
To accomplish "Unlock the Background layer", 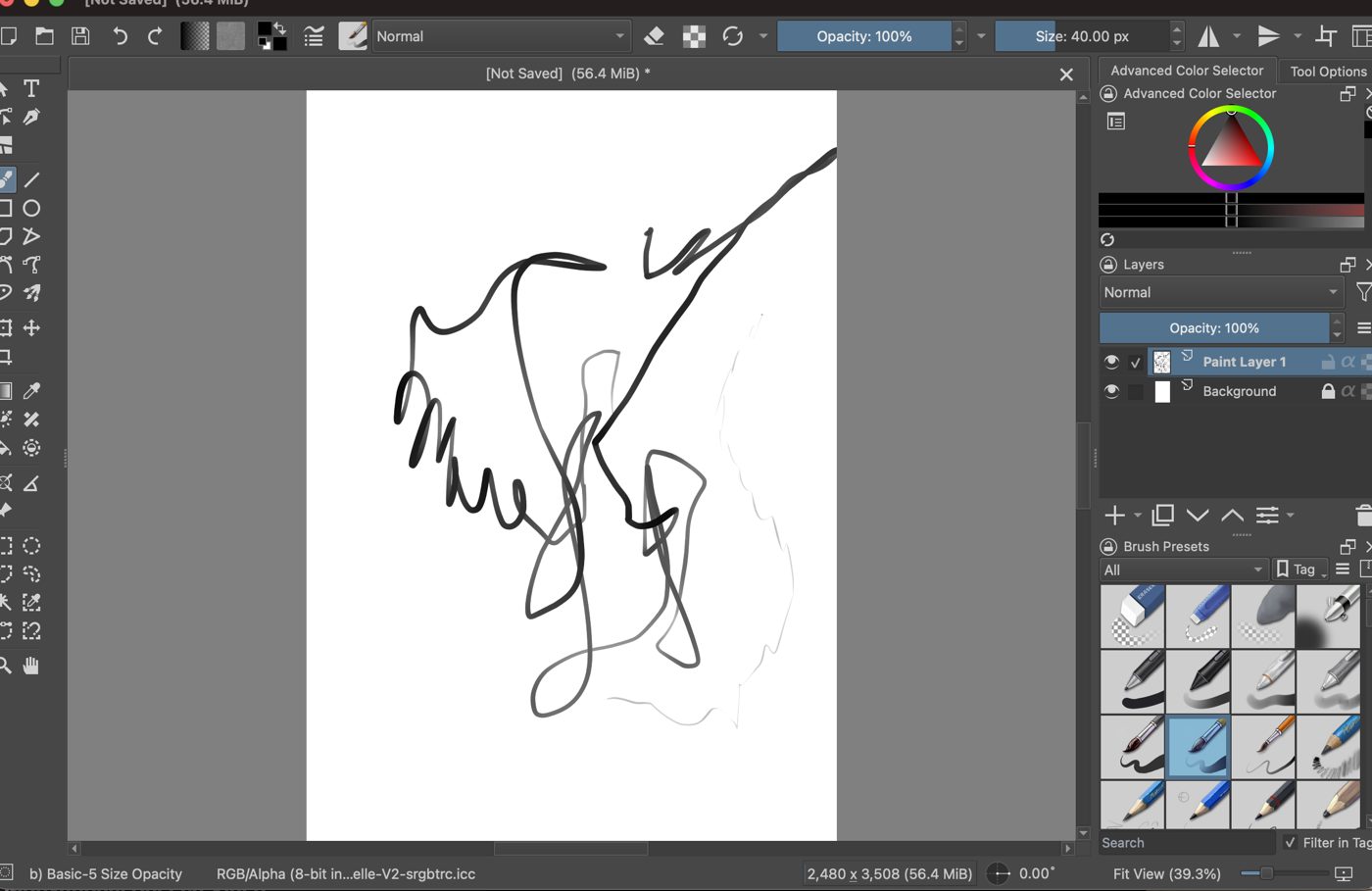I will (1328, 391).
